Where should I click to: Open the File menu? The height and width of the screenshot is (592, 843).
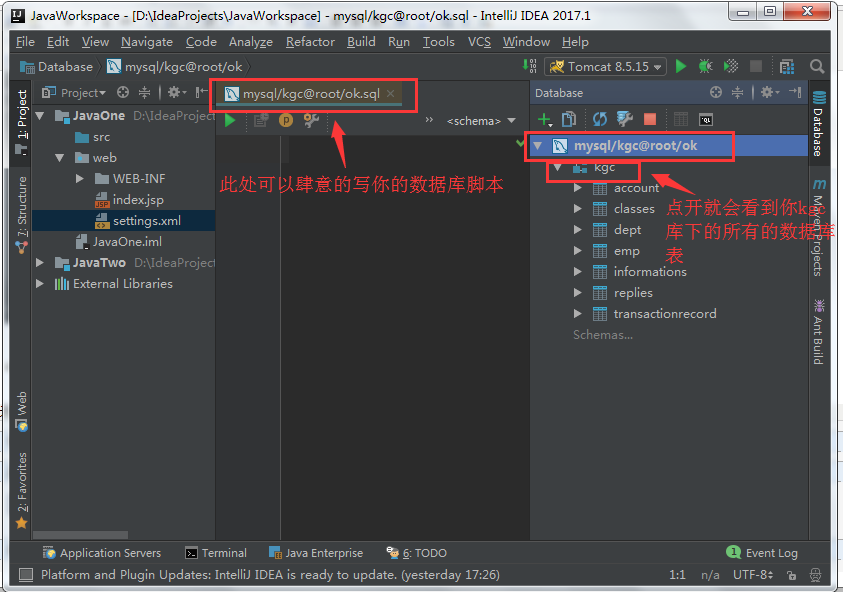(x=25, y=42)
